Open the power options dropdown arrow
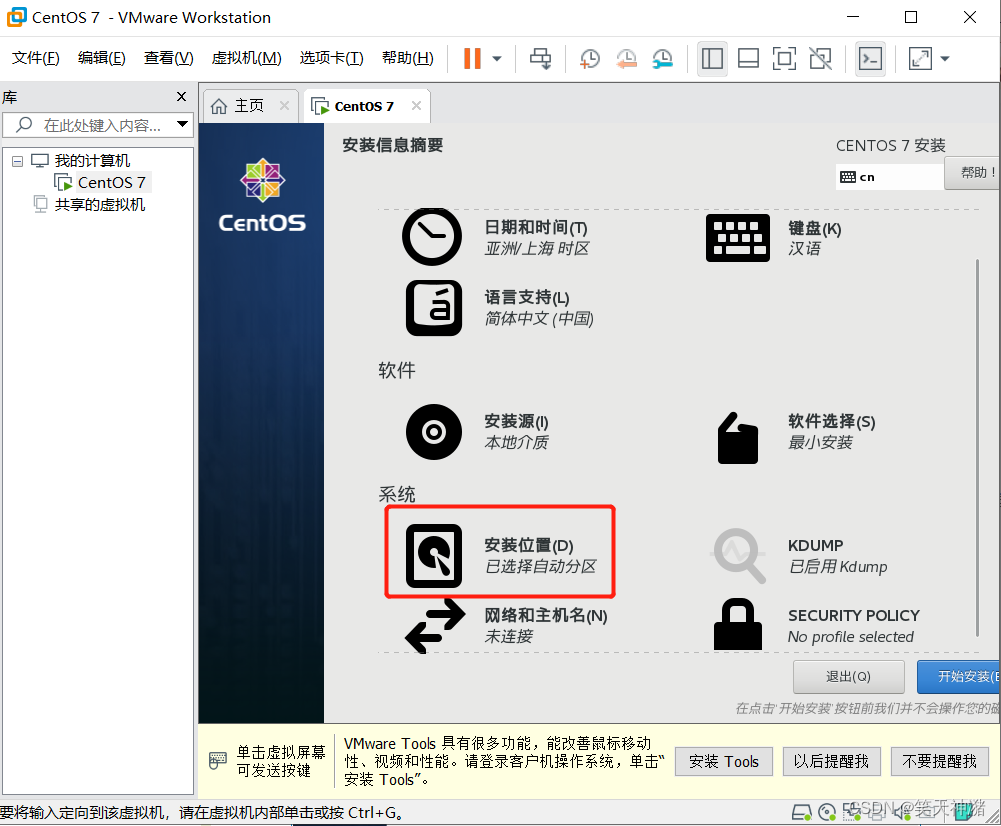 click(x=497, y=59)
